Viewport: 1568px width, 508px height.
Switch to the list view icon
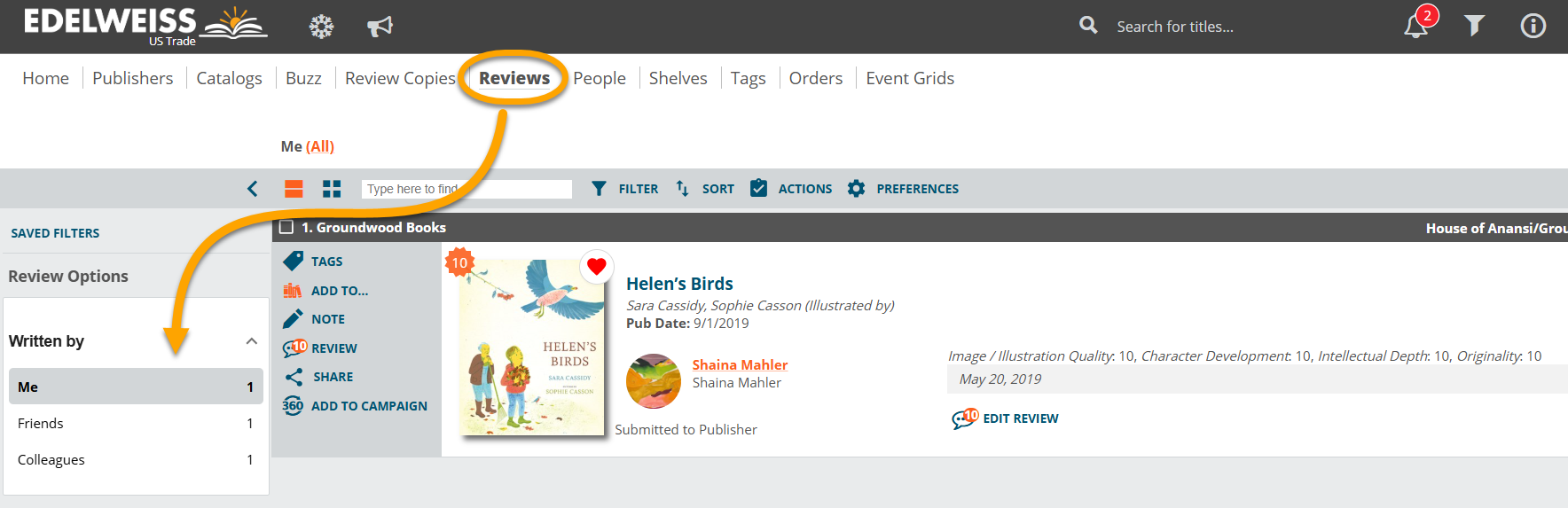(x=294, y=189)
